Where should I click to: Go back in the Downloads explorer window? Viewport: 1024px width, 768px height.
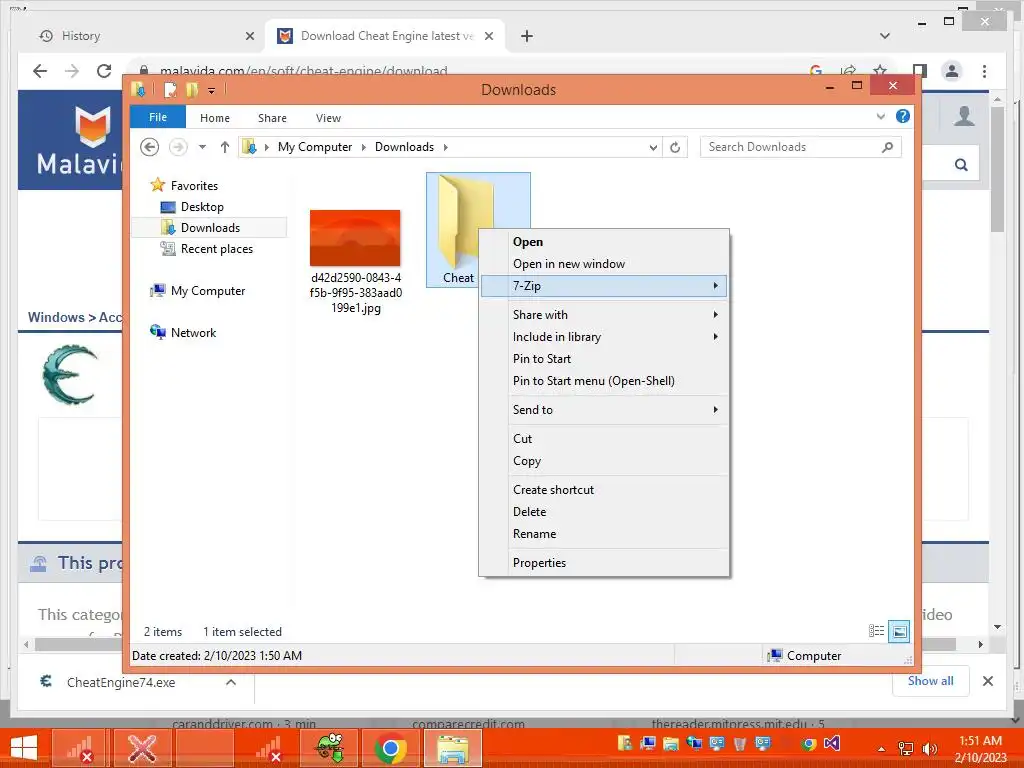click(x=150, y=147)
